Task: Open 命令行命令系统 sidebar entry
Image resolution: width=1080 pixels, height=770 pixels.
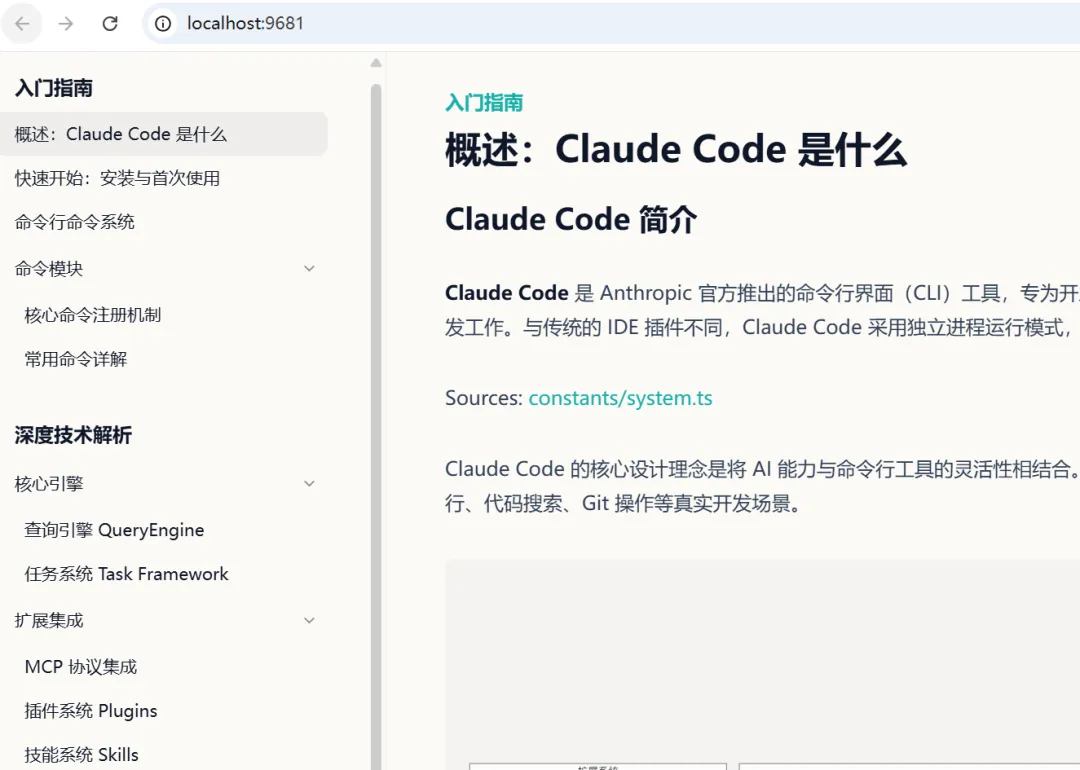Action: [x=74, y=222]
